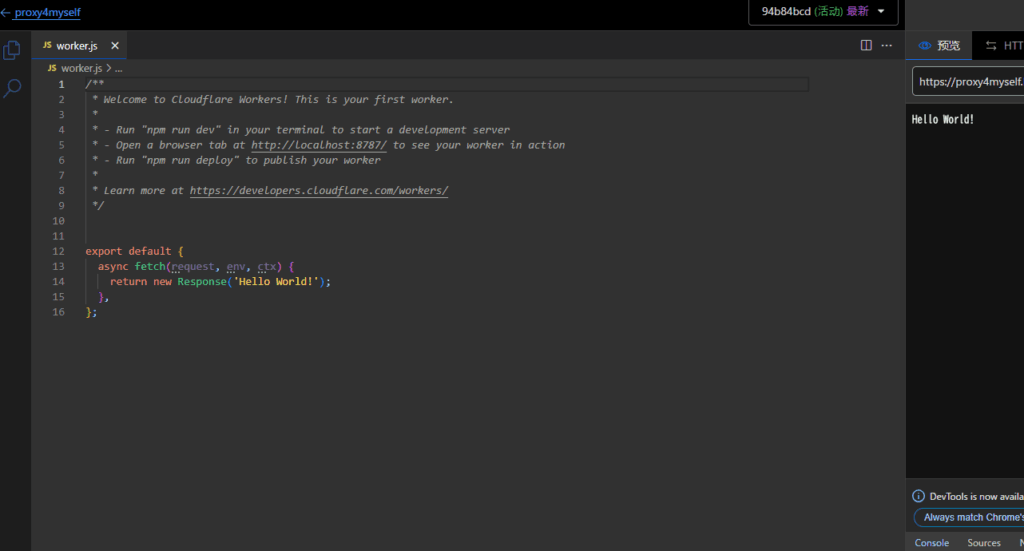1024x551 pixels.
Task: Switch to the Sources tab in DevTools
Action: click(x=983, y=543)
